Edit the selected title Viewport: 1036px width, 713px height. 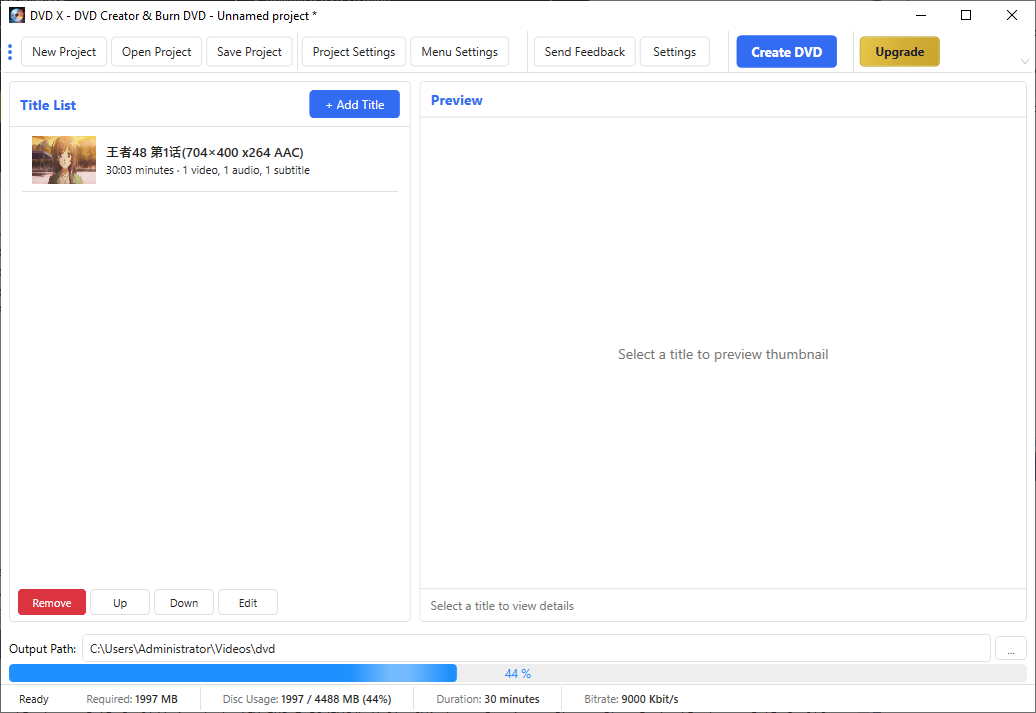click(248, 603)
